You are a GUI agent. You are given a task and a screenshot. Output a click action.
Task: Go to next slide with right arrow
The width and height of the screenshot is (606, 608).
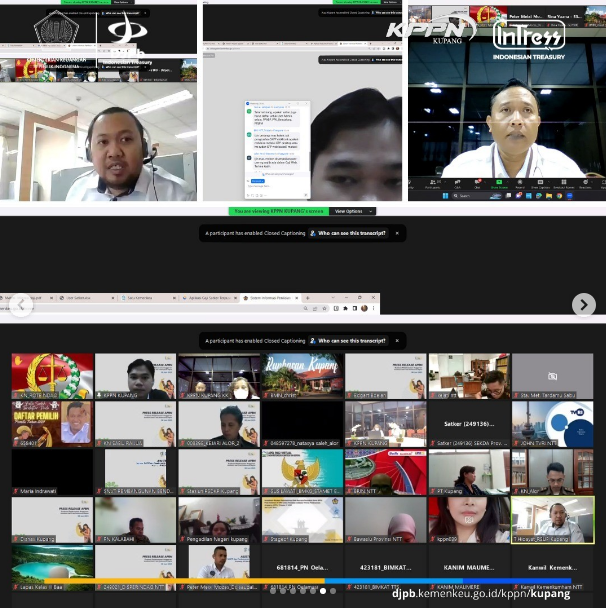(583, 304)
